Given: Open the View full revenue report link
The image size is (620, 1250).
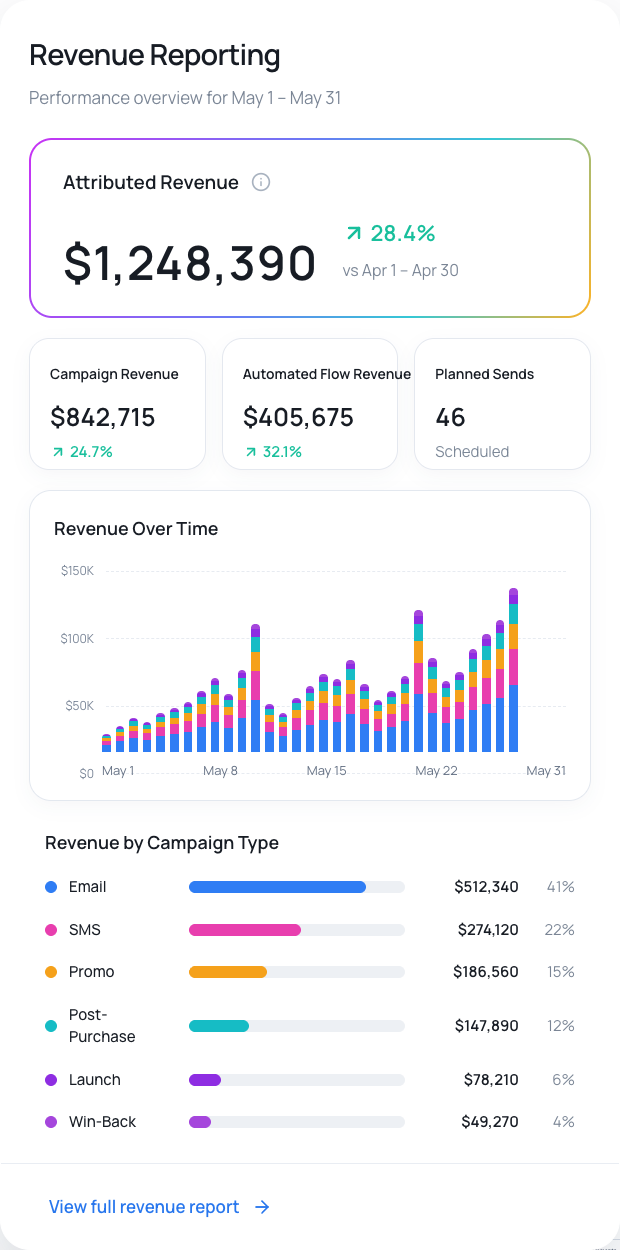Looking at the screenshot, I should pos(160,1207).
